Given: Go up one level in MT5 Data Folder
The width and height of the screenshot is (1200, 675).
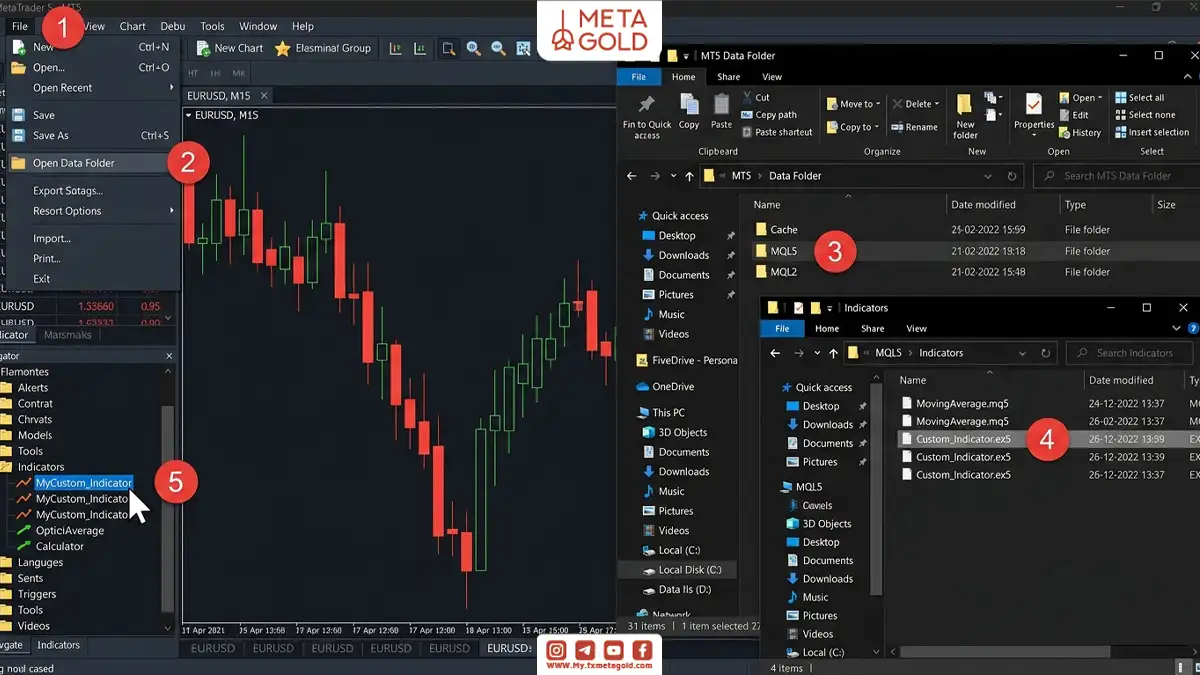Looking at the screenshot, I should 690,176.
